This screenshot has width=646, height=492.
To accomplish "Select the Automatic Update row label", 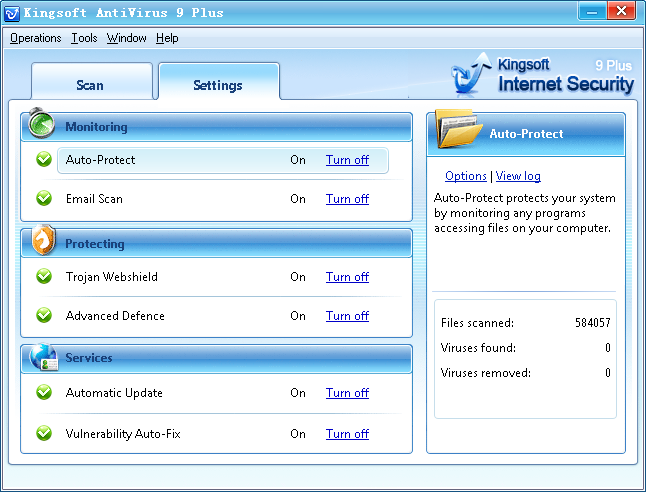I will pos(114,393).
